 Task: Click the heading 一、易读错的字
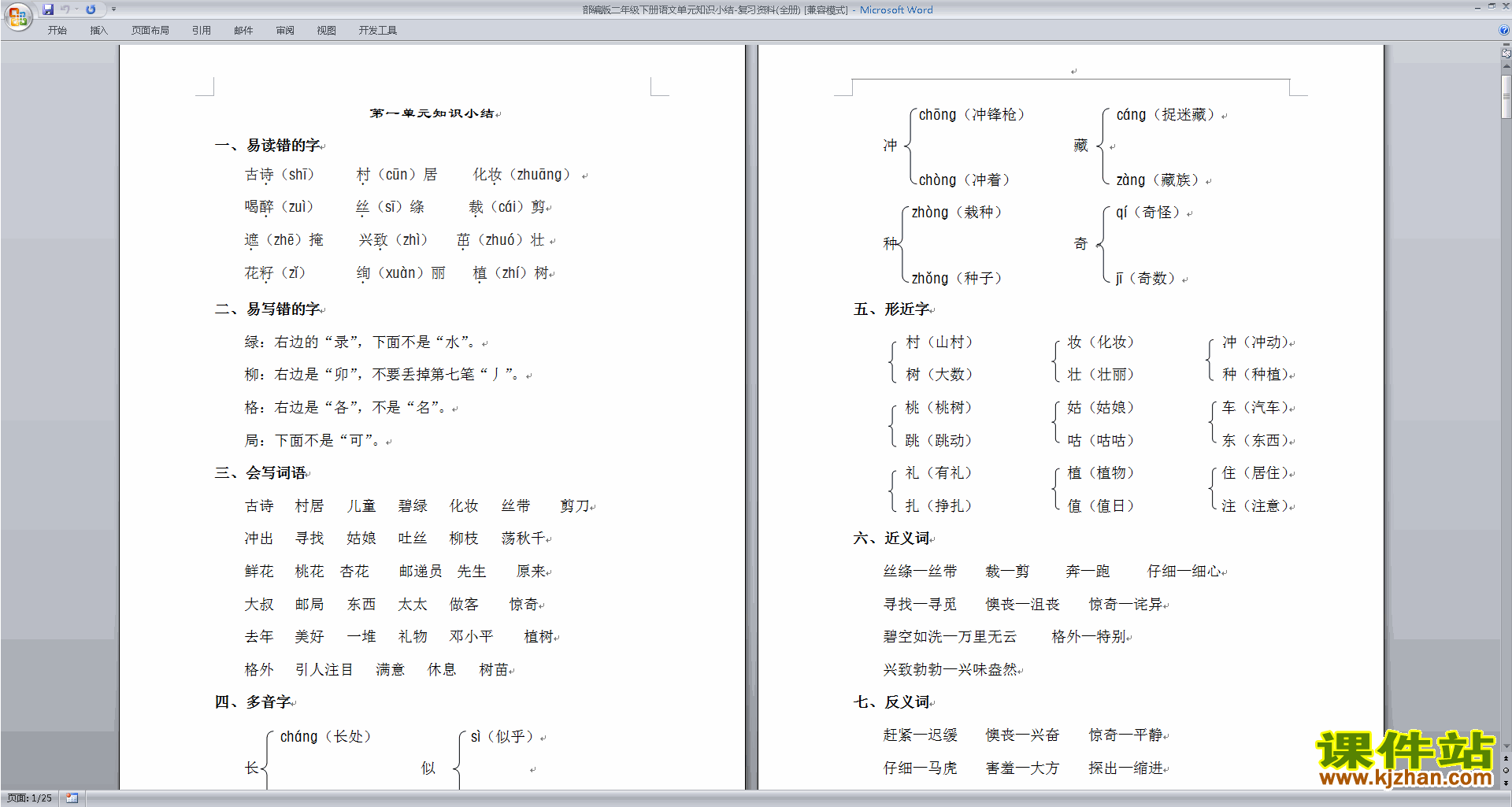click(268, 146)
